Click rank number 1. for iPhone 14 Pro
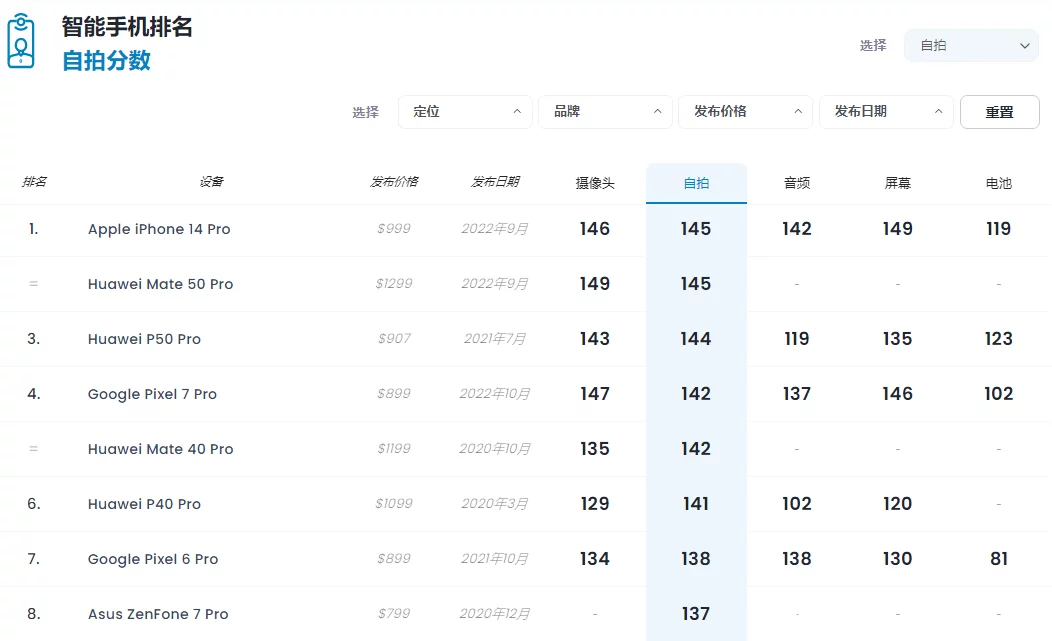Image resolution: width=1052 pixels, height=641 pixels. pyautogui.click(x=34, y=230)
